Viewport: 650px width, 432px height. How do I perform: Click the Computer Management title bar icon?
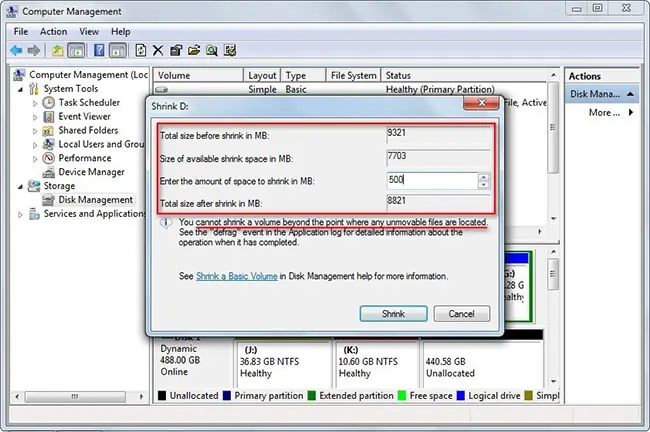12,11
